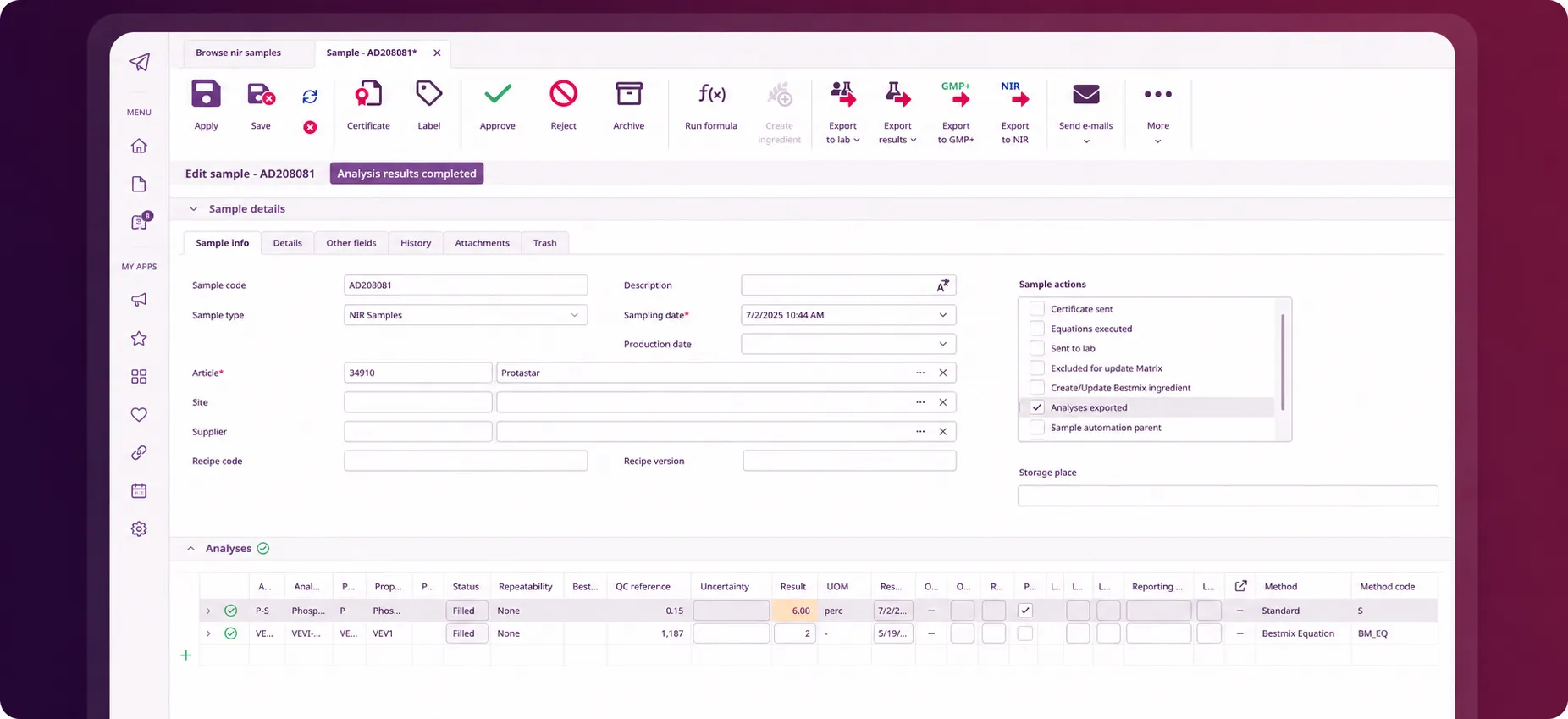Viewport: 1568px width, 719px height.
Task: Click the Apply button
Action: pyautogui.click(x=206, y=105)
